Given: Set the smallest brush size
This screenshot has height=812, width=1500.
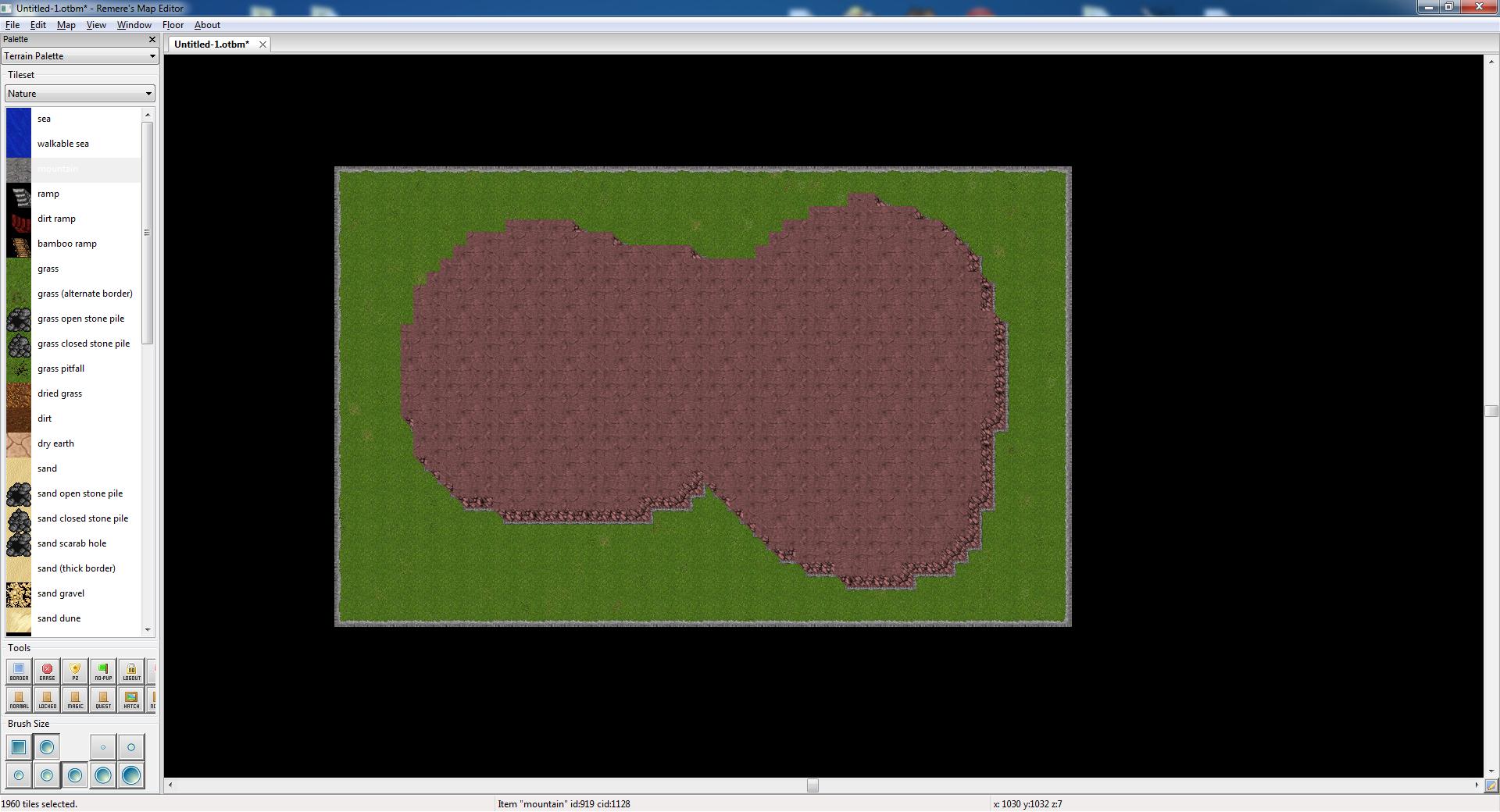Looking at the screenshot, I should tap(103, 747).
